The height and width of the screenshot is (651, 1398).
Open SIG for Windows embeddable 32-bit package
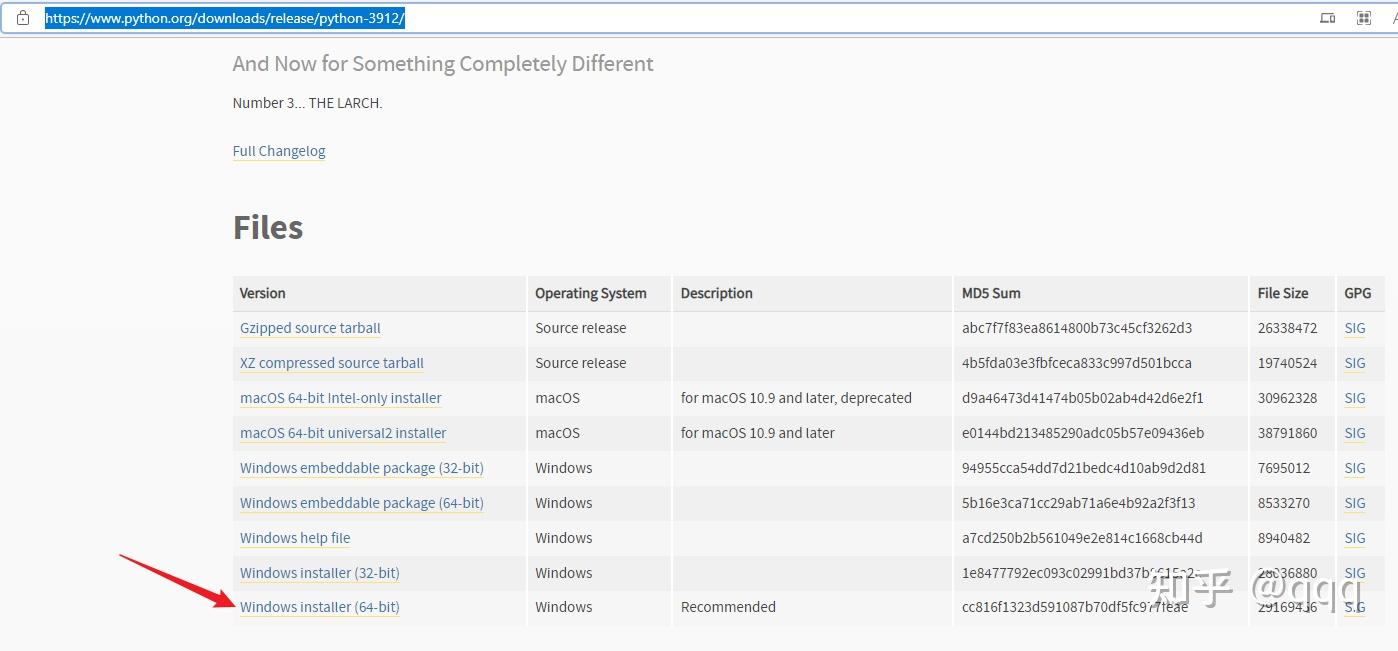[x=1355, y=468]
